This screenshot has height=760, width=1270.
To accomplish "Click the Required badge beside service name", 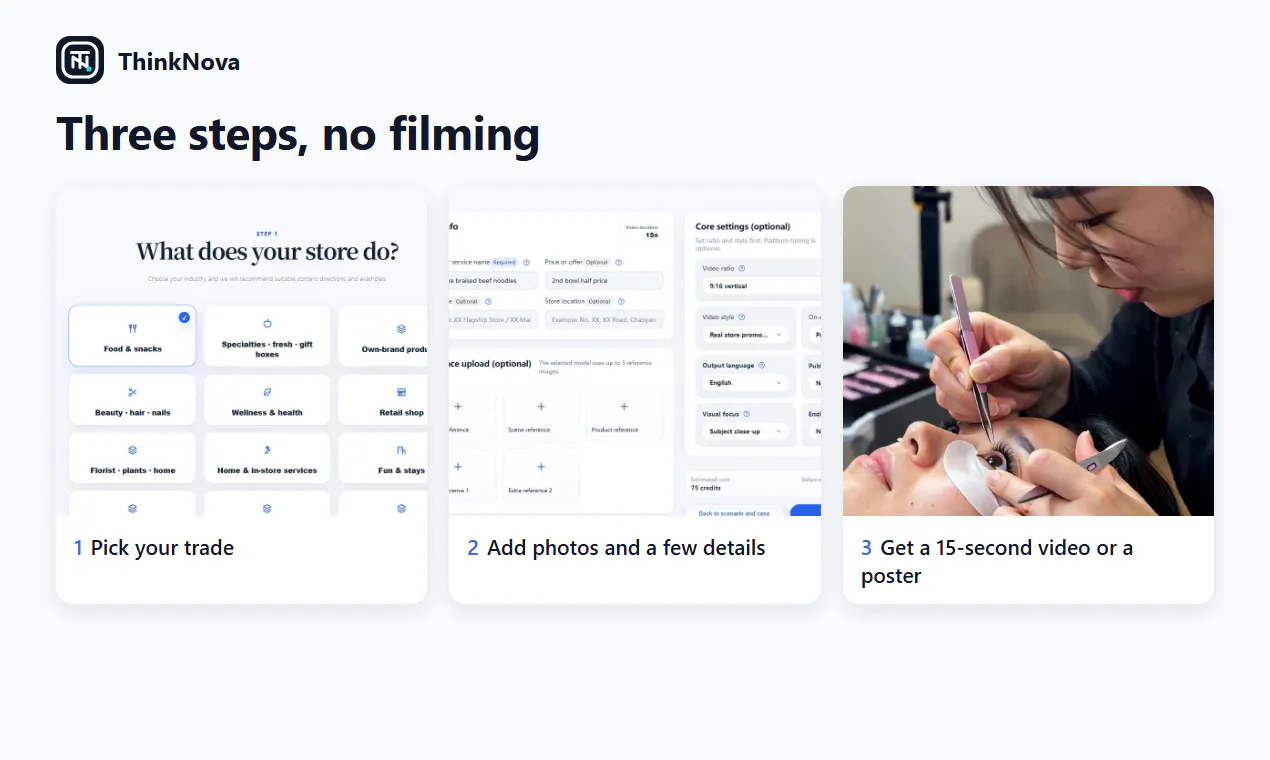I will click(504, 262).
